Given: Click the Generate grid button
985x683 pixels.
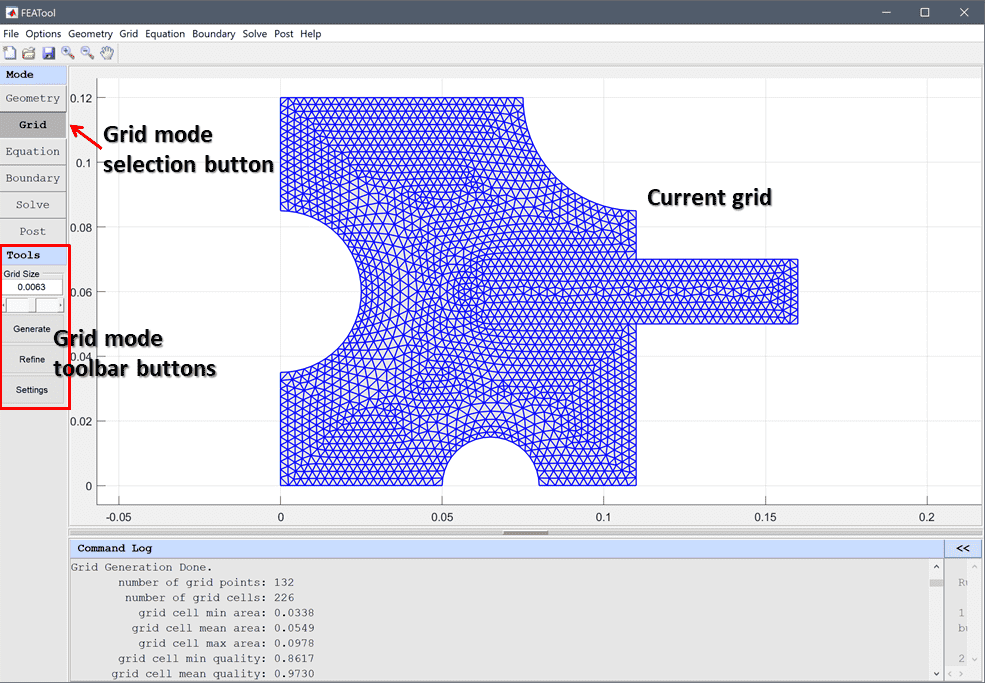Looking at the screenshot, I should [x=32, y=329].
